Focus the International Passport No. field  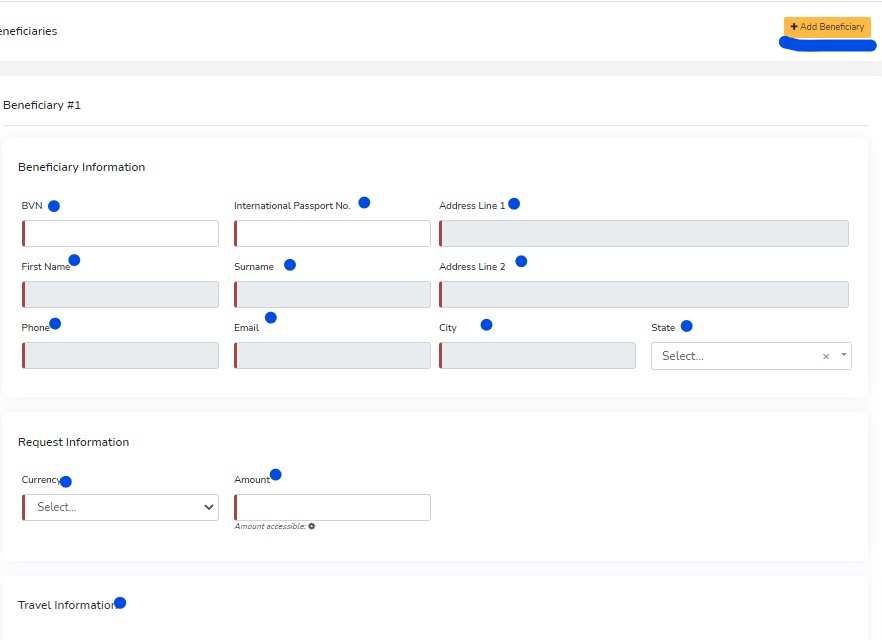coord(332,233)
